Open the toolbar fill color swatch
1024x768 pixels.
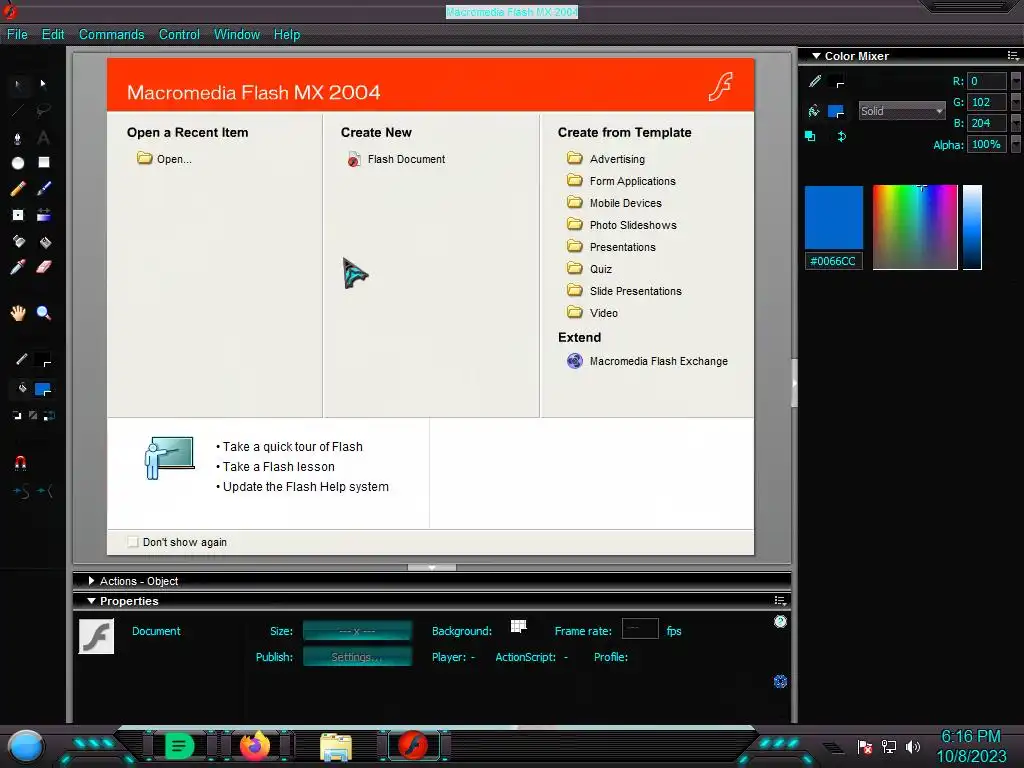(43, 390)
